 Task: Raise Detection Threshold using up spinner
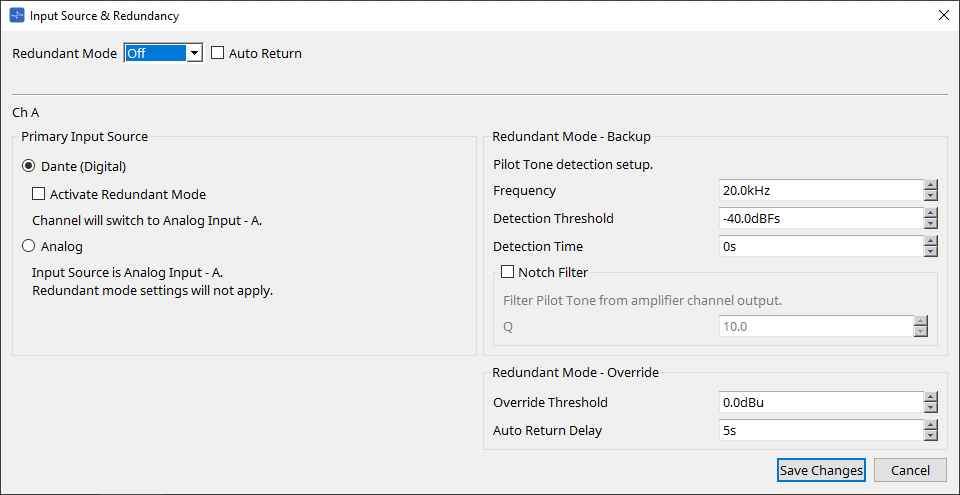point(931,213)
